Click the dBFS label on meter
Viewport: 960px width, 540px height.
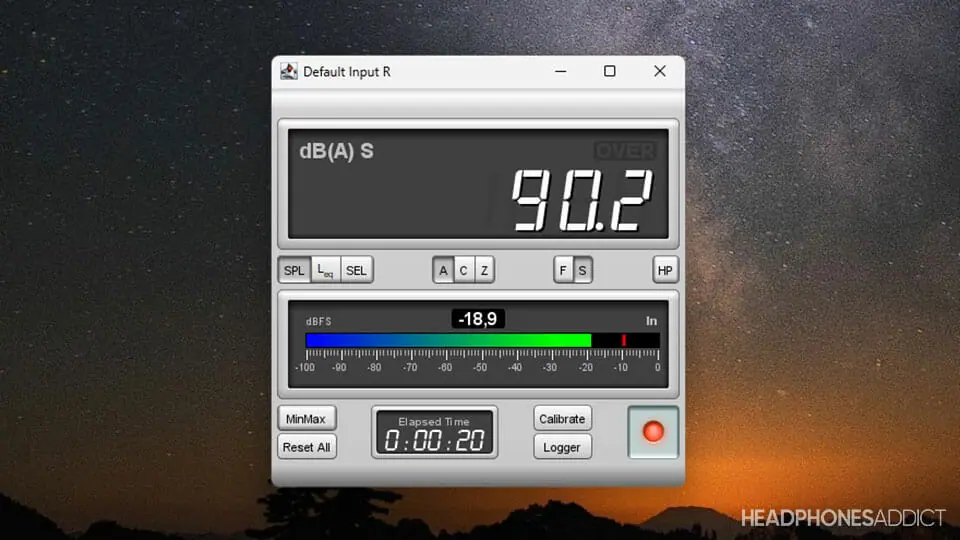[318, 321]
